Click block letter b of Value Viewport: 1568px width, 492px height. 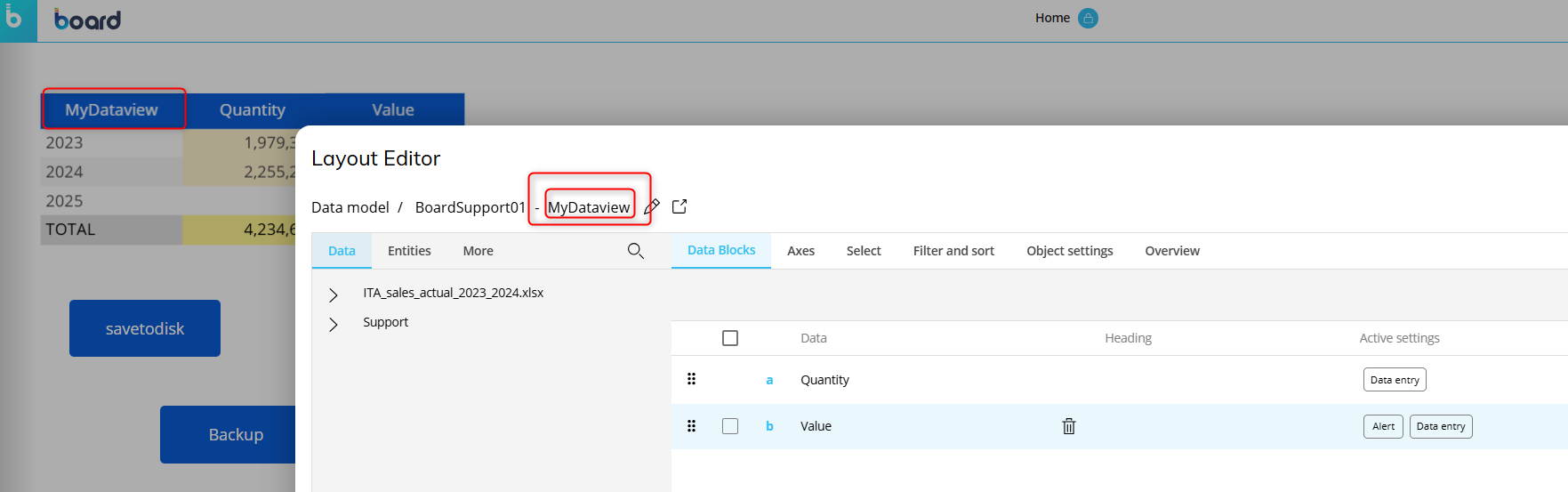769,426
